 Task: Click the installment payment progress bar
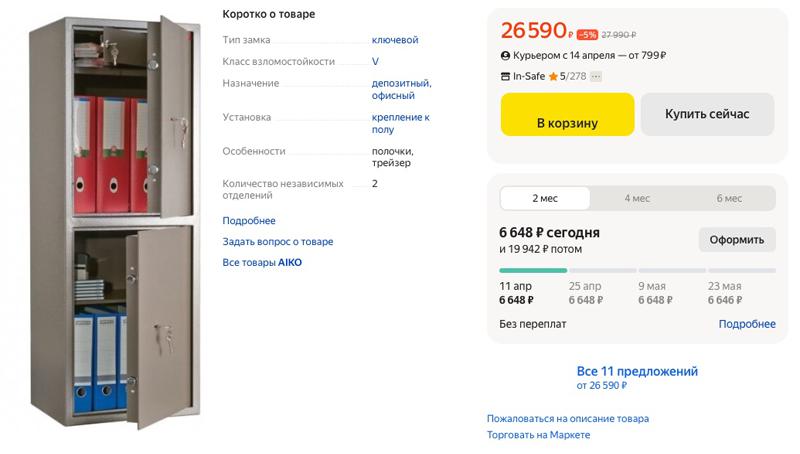[636, 270]
